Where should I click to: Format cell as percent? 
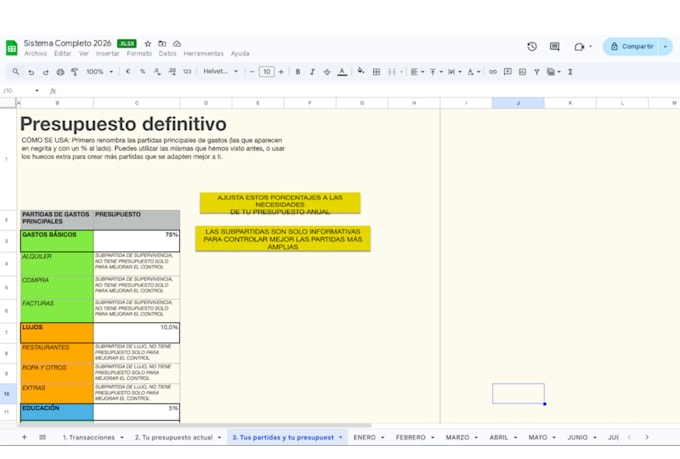click(x=142, y=72)
